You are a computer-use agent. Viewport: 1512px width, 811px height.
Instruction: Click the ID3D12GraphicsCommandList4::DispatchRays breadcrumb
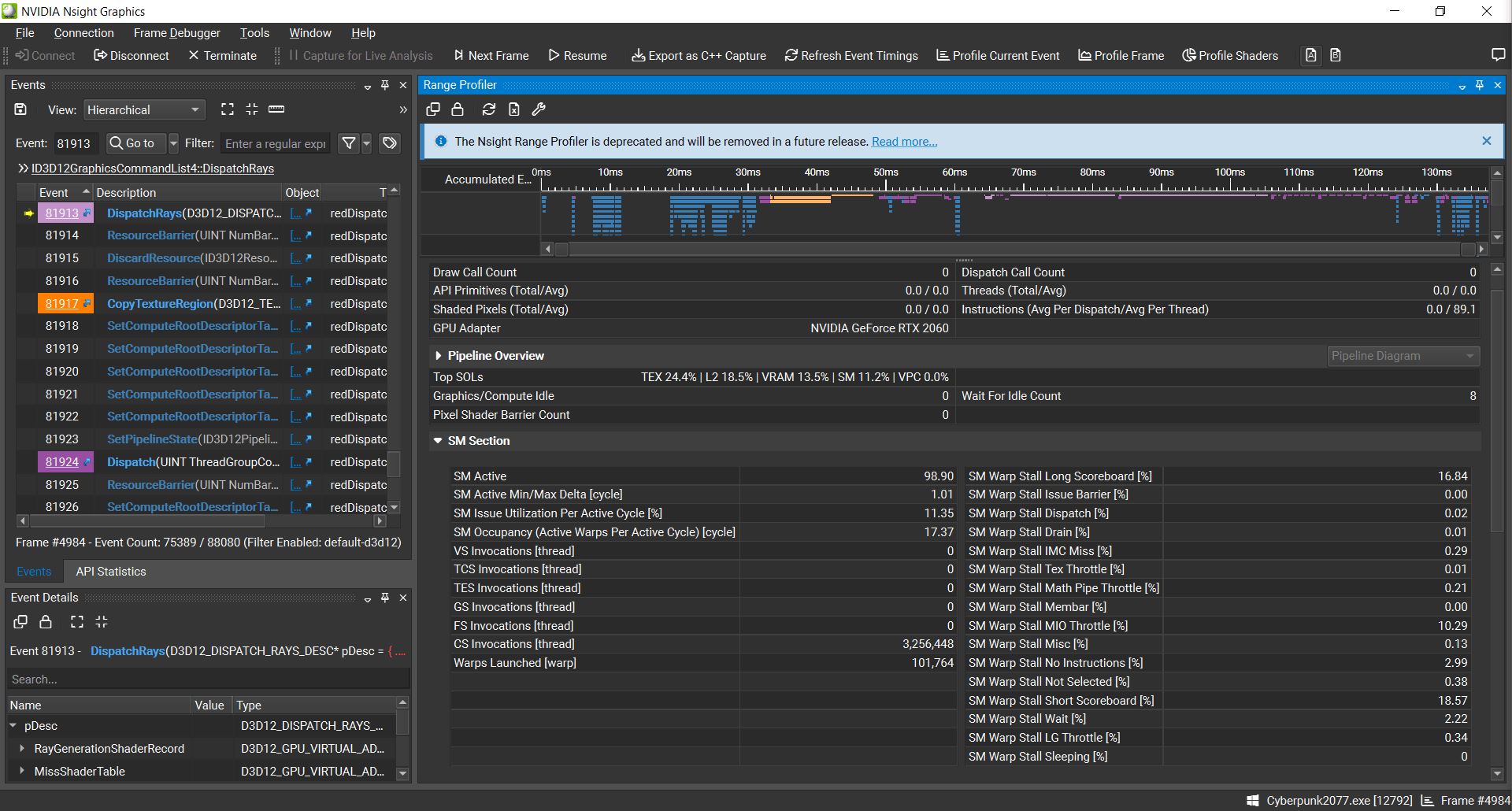(x=153, y=168)
